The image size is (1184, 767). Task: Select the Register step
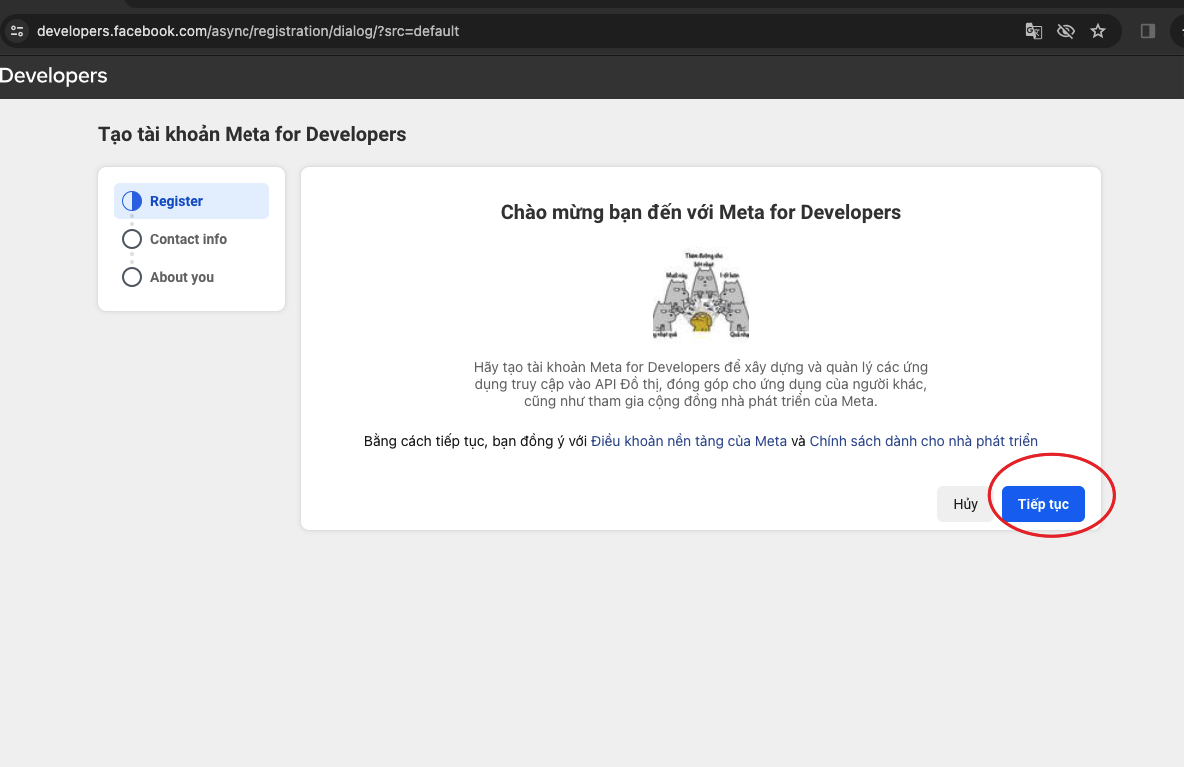click(x=191, y=201)
